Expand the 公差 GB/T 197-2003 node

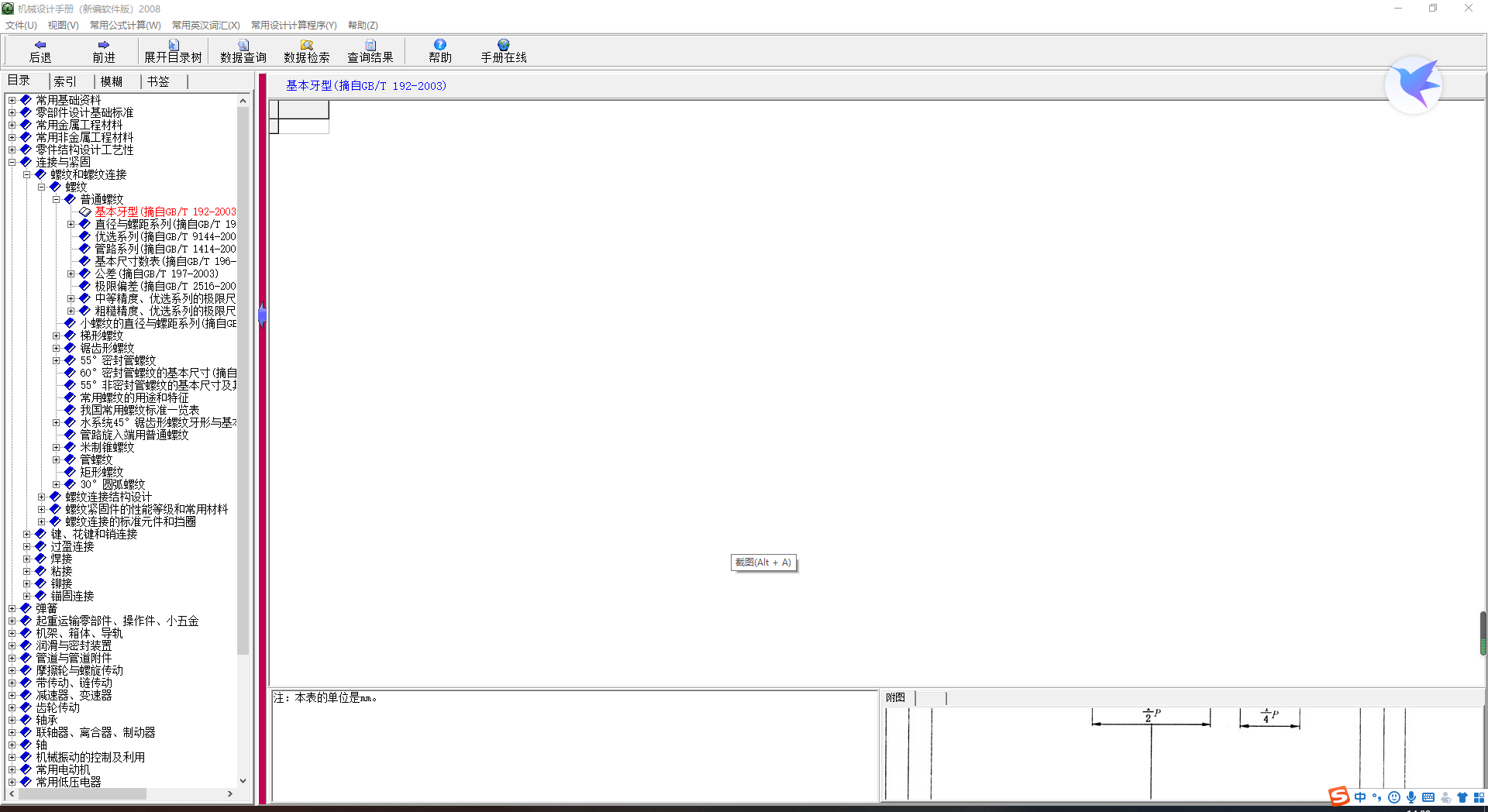tap(71, 274)
